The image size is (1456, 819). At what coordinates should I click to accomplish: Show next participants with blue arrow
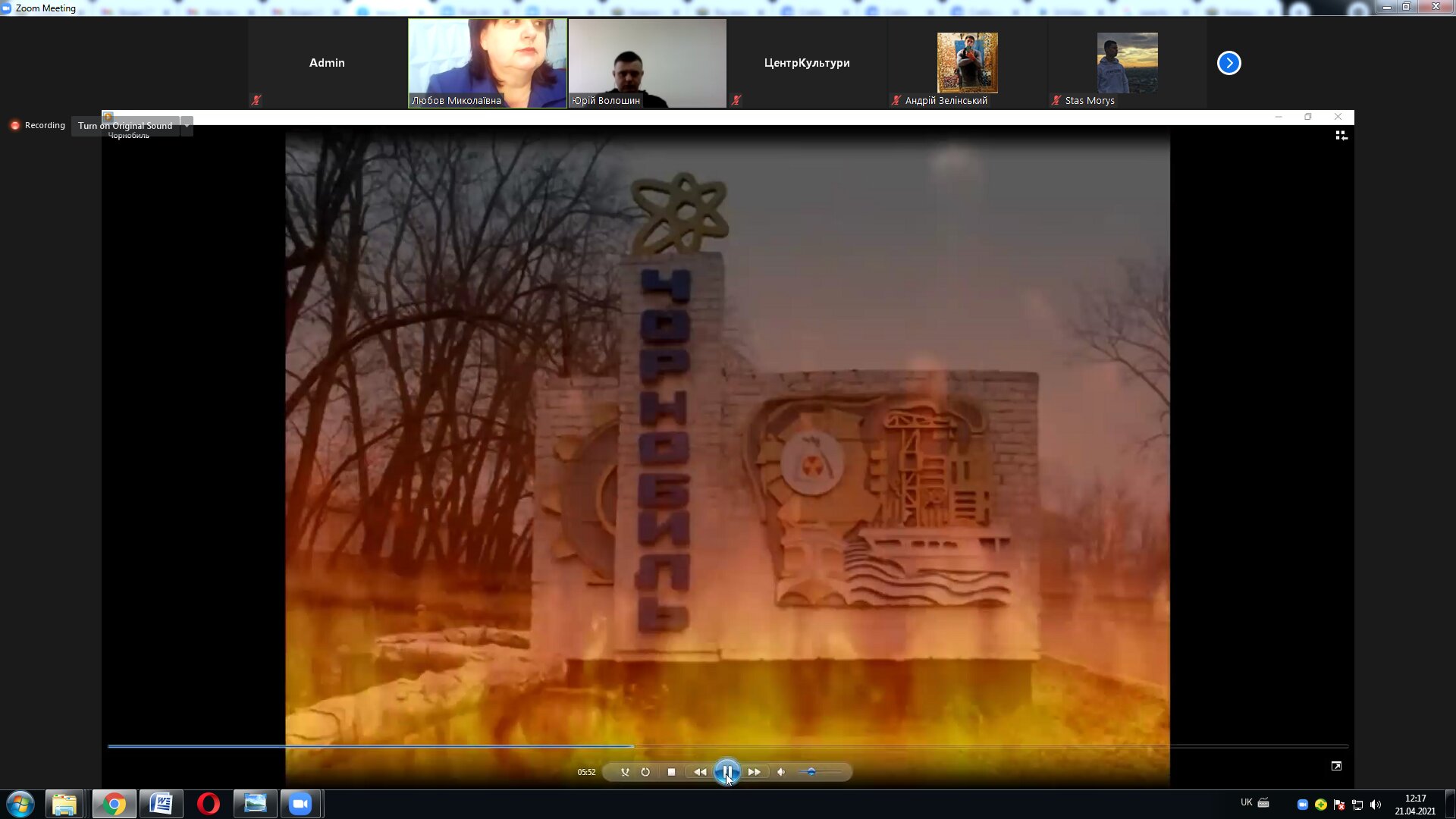click(1228, 63)
